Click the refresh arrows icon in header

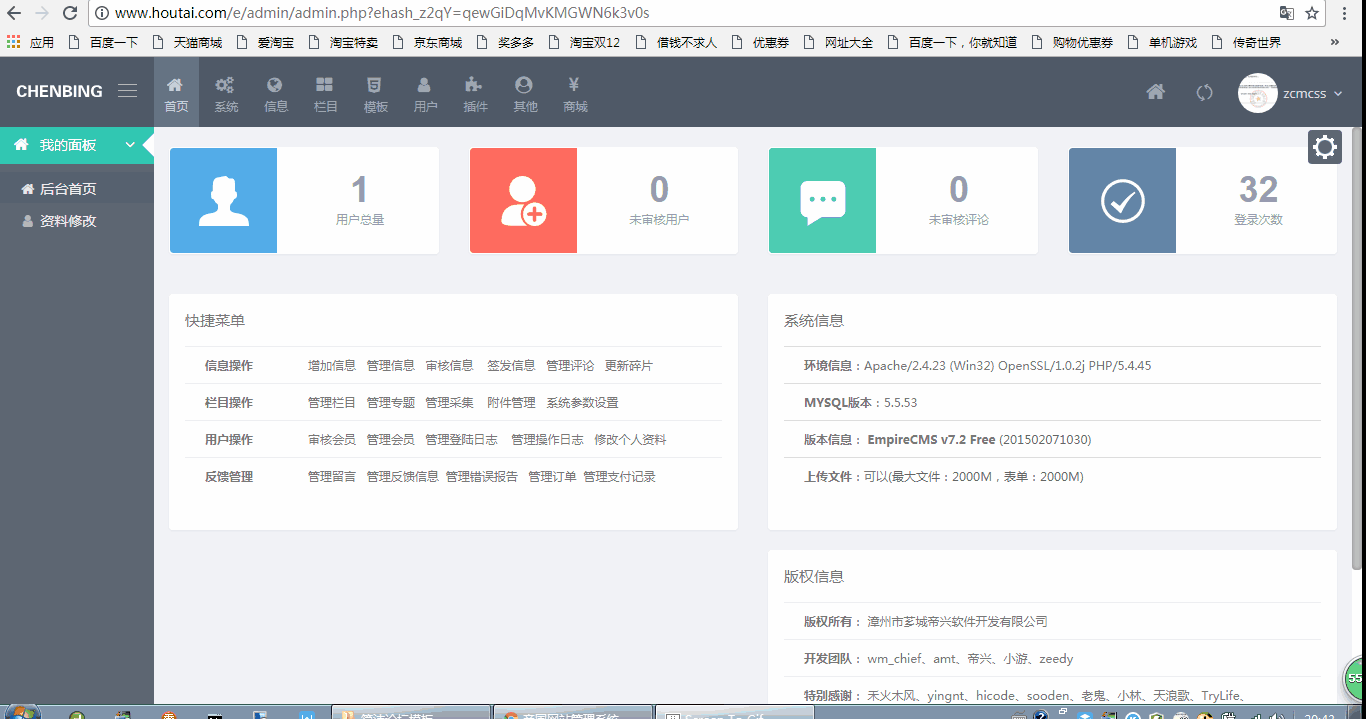pos(1204,92)
